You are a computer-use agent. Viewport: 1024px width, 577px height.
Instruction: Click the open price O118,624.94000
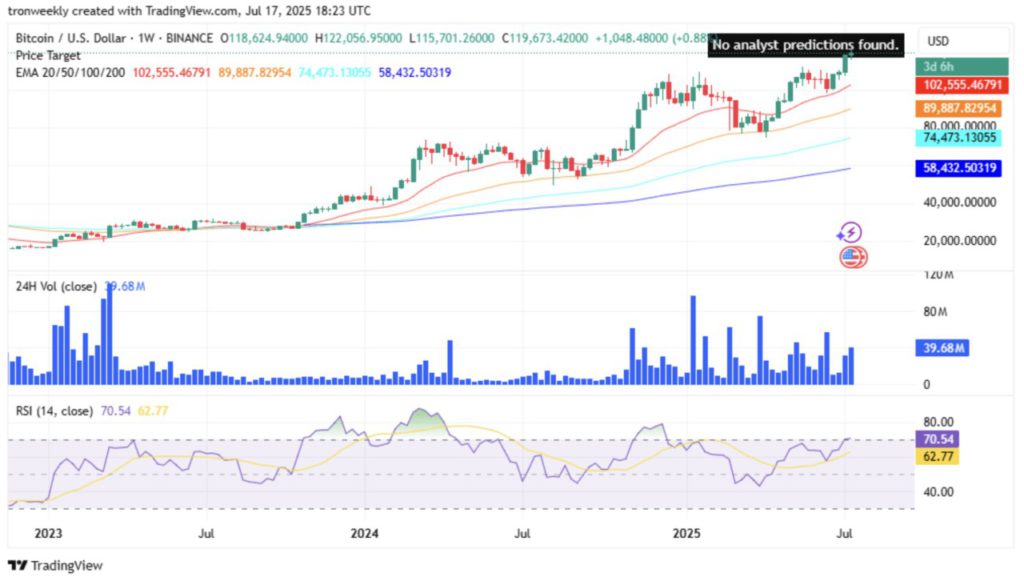point(264,38)
